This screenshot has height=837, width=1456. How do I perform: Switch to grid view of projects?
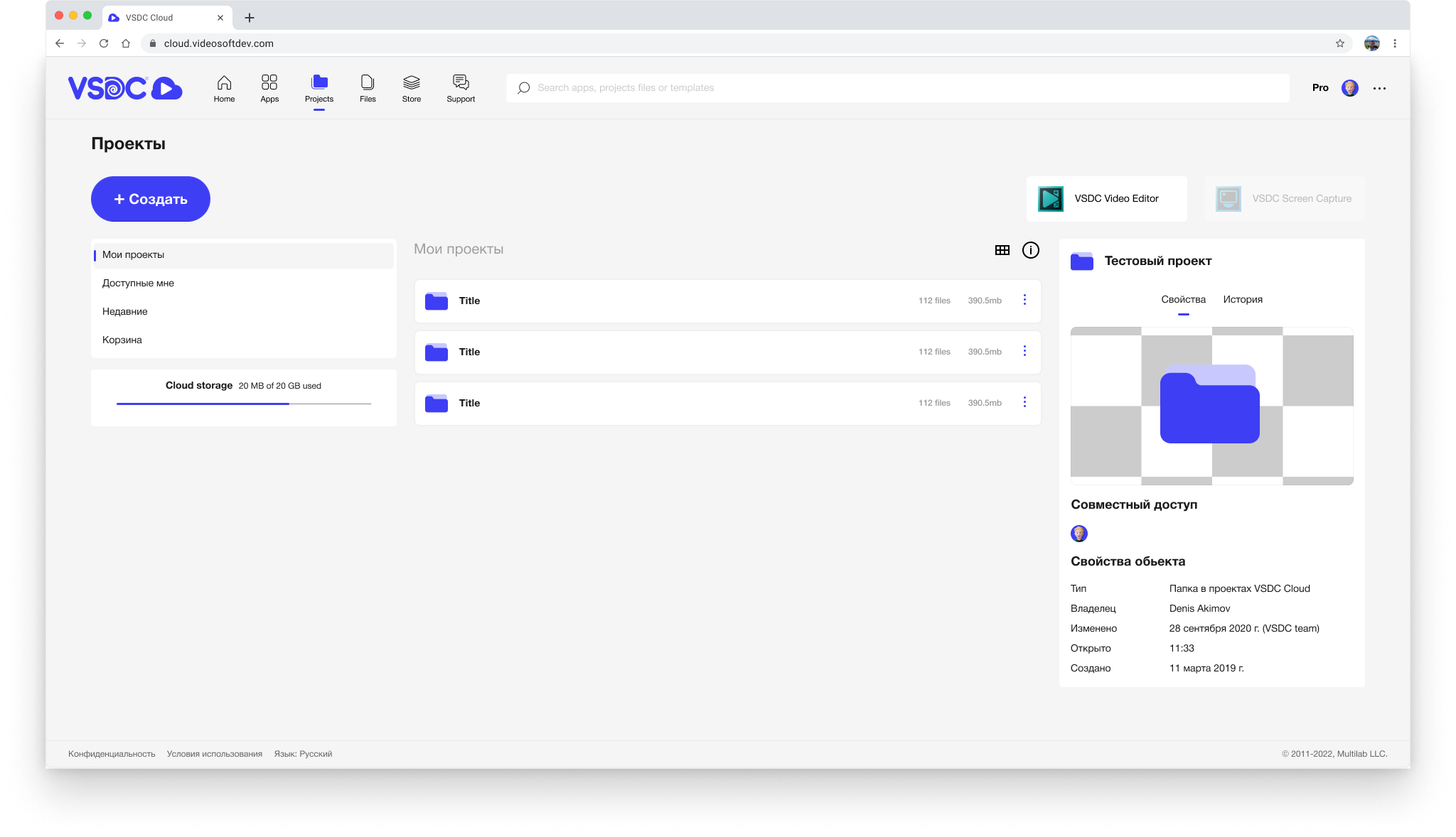tap(1002, 249)
